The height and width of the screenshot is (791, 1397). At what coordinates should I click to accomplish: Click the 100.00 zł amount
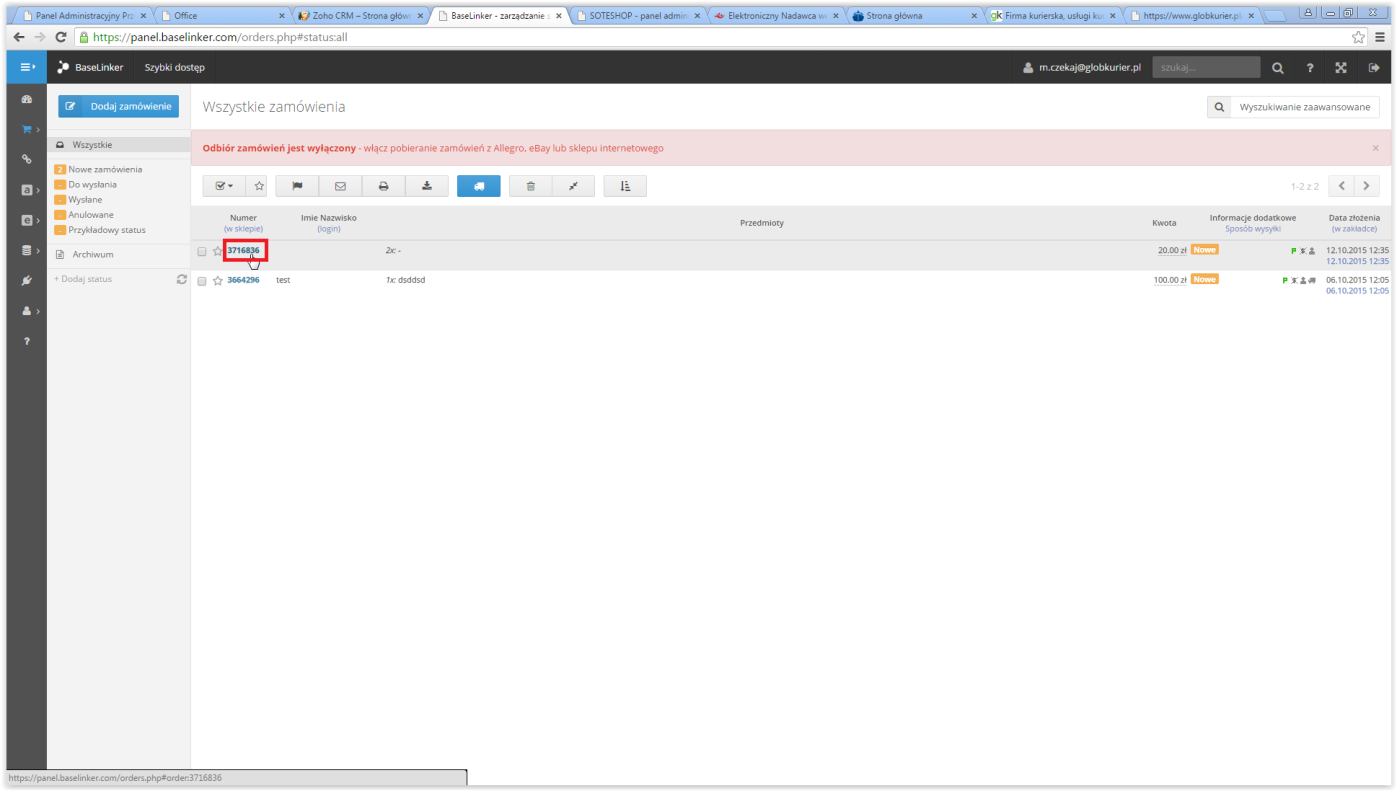click(1170, 280)
